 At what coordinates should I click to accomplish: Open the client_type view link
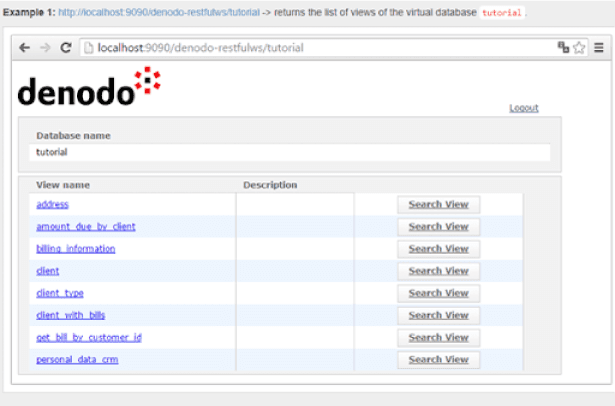coord(60,293)
